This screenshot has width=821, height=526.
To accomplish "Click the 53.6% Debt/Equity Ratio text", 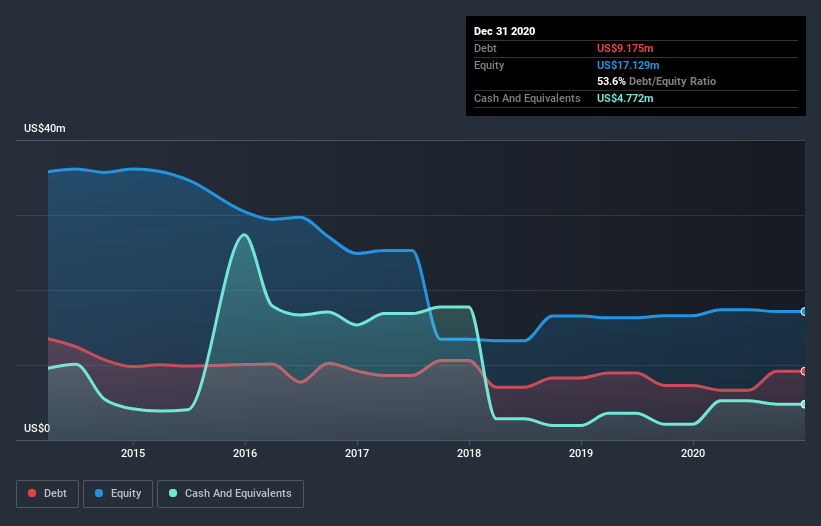I will pos(657,81).
